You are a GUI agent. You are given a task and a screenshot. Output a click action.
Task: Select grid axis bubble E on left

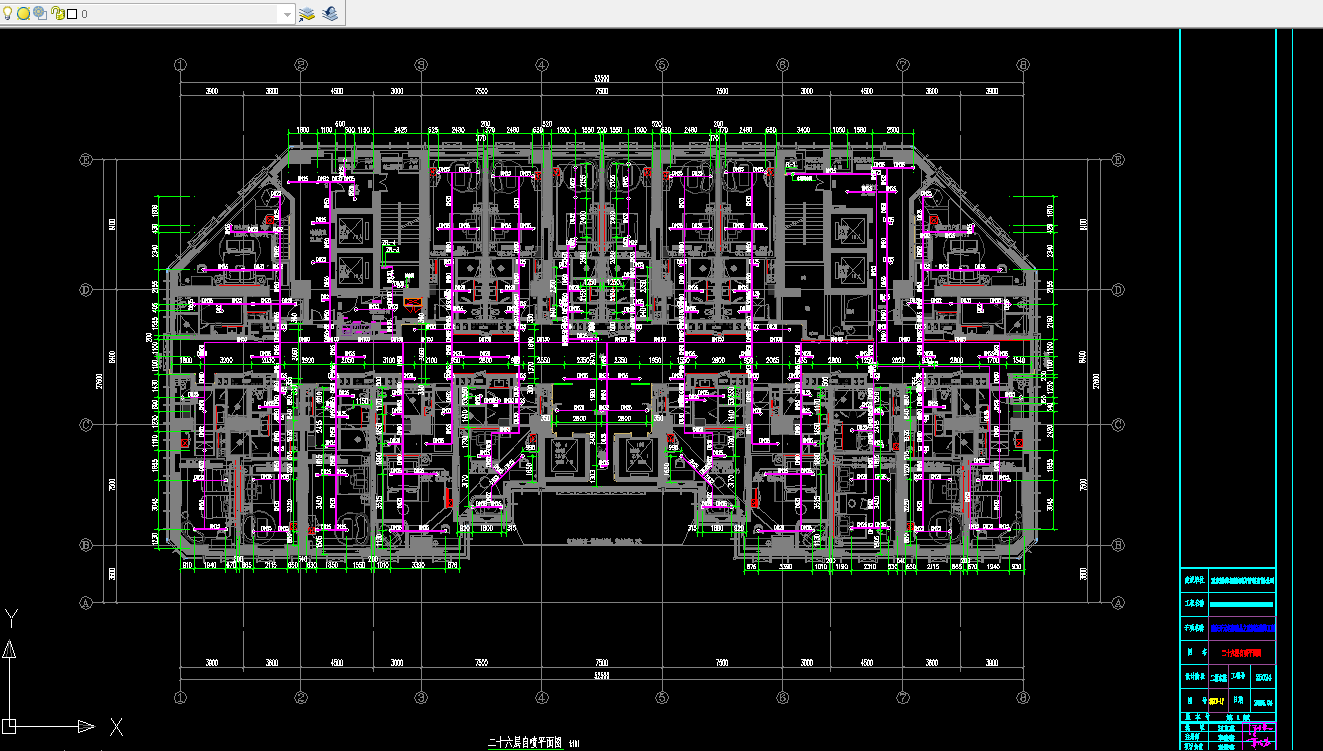click(86, 160)
